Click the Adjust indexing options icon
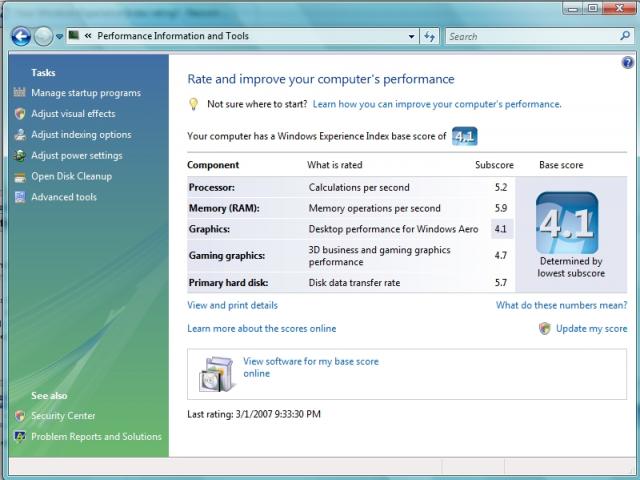This screenshot has height=480, width=640. (20, 135)
